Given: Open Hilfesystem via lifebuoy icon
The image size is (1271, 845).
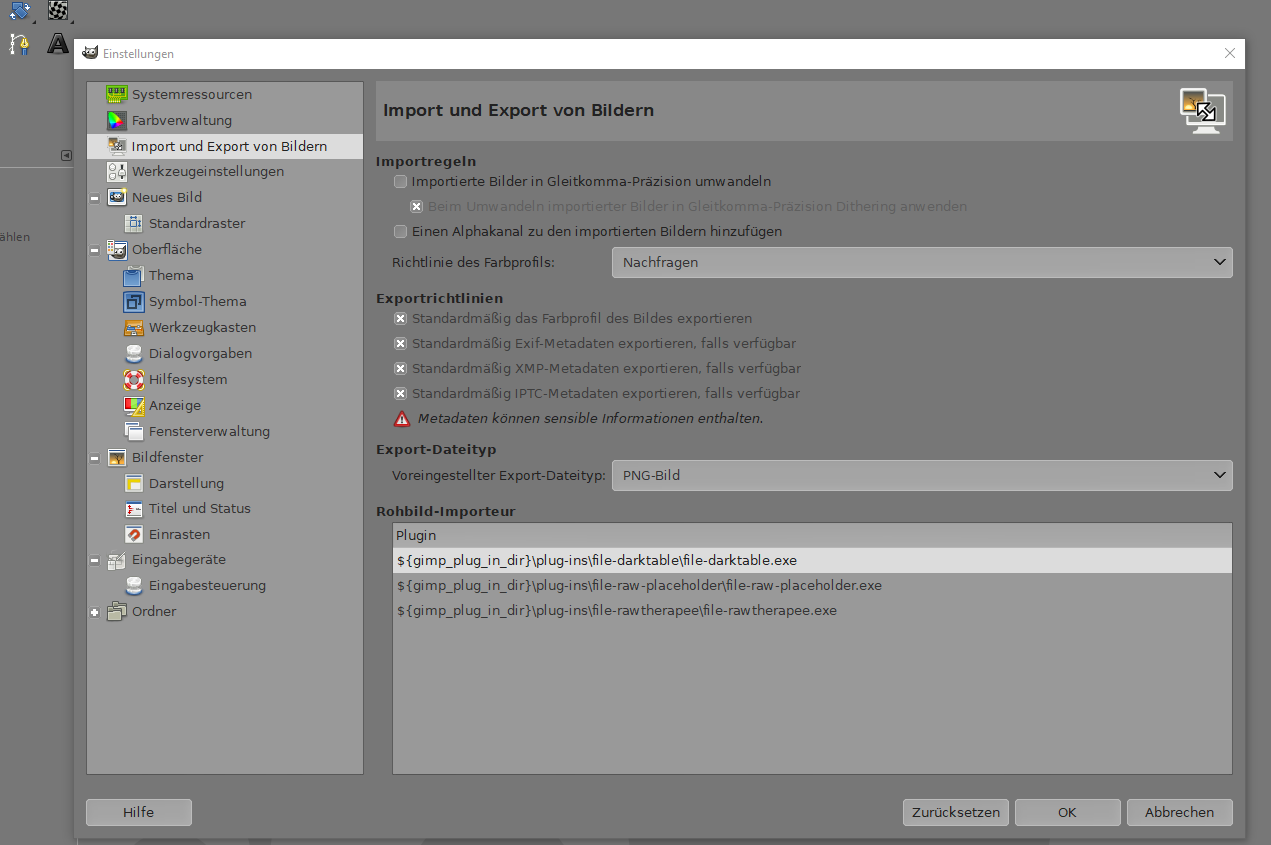Looking at the screenshot, I should (134, 380).
